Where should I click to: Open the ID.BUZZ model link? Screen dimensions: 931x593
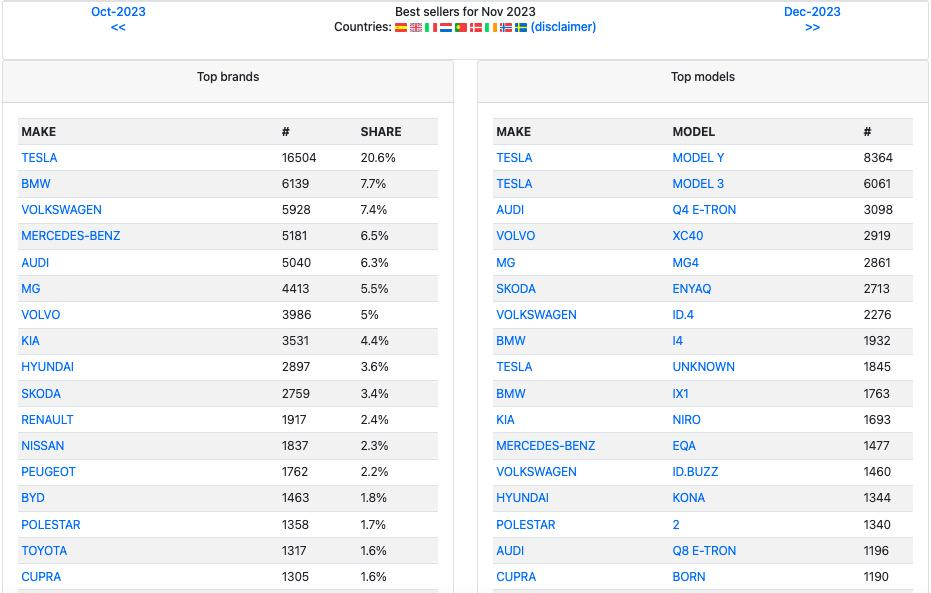695,472
